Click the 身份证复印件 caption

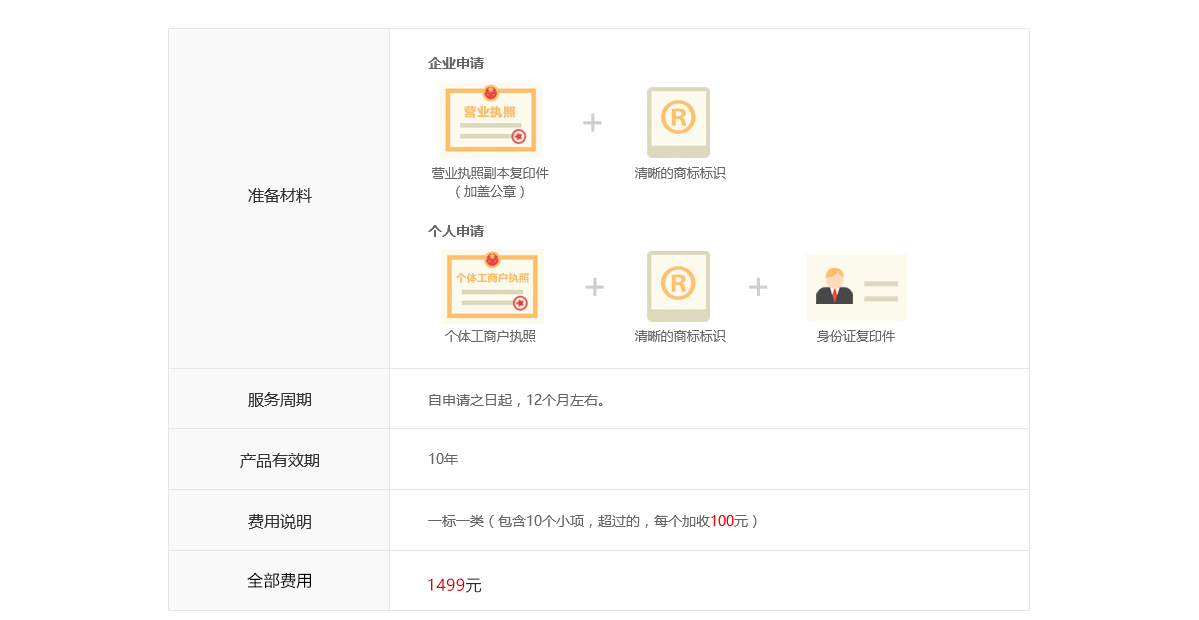tap(856, 336)
